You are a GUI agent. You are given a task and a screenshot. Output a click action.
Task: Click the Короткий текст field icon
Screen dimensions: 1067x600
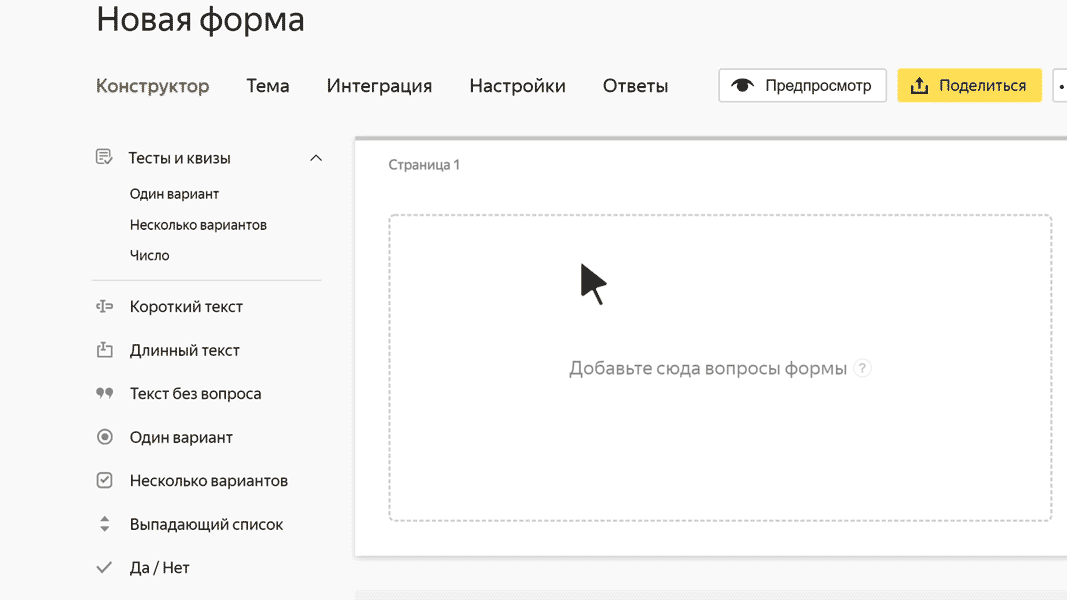coord(104,307)
